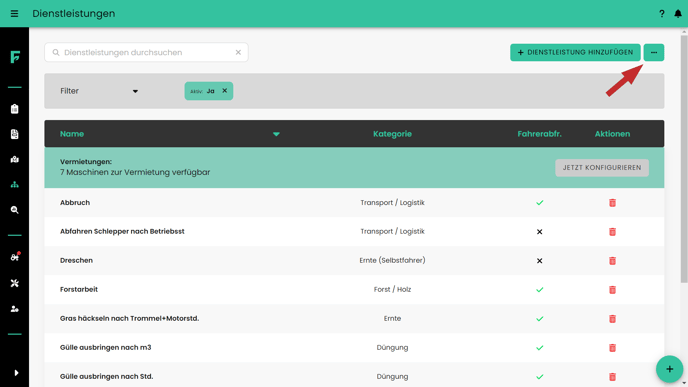Toggle Fahrerabfr. checkmark for Abbruch

(x=540, y=203)
